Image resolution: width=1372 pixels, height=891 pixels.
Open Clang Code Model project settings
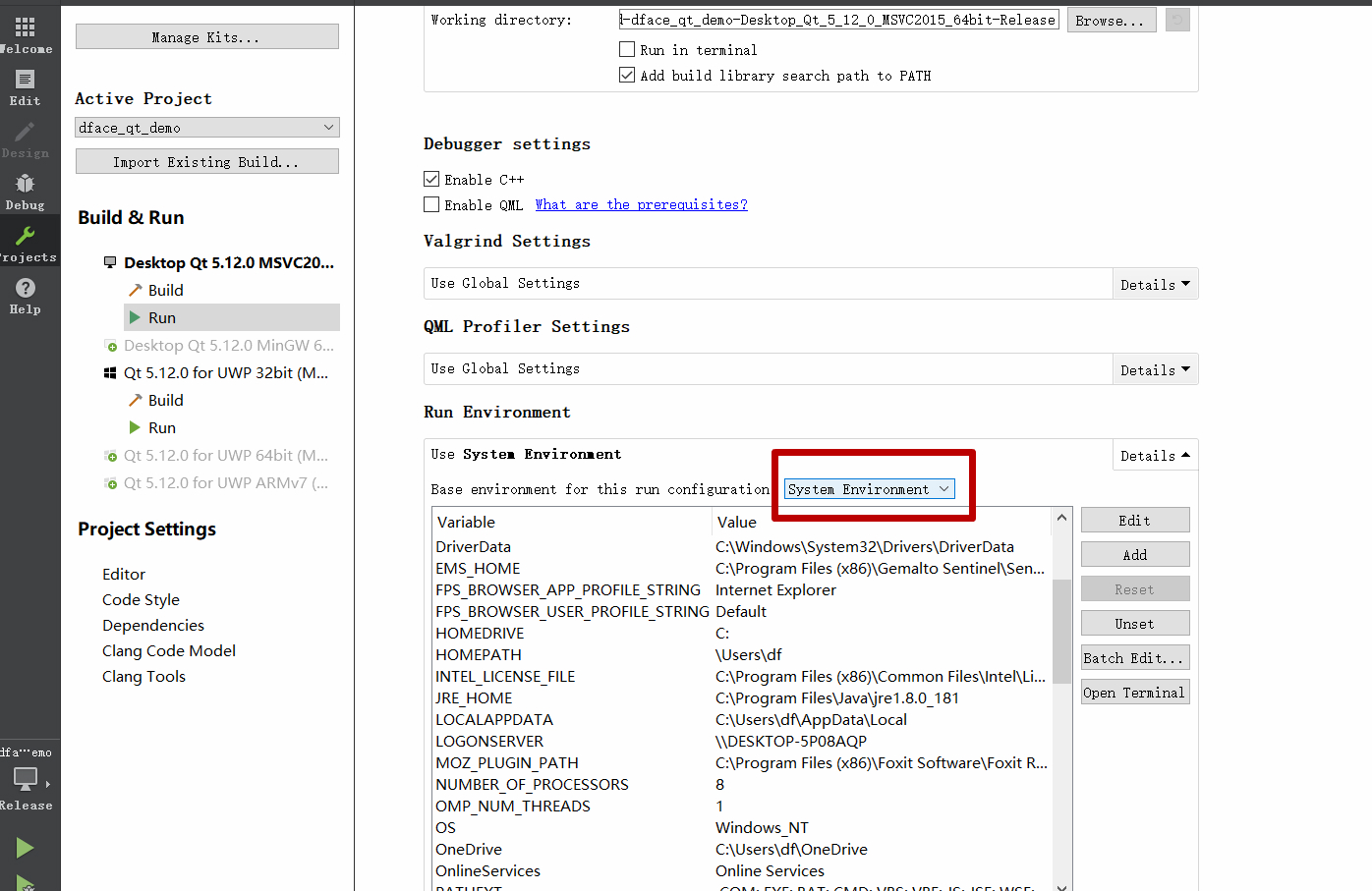[169, 651]
